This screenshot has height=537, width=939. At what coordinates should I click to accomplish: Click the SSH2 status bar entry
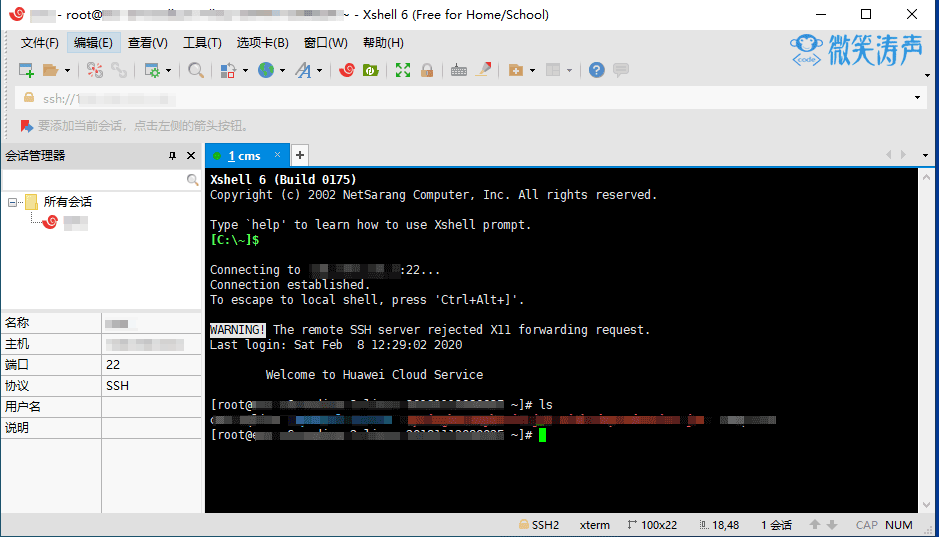(539, 525)
